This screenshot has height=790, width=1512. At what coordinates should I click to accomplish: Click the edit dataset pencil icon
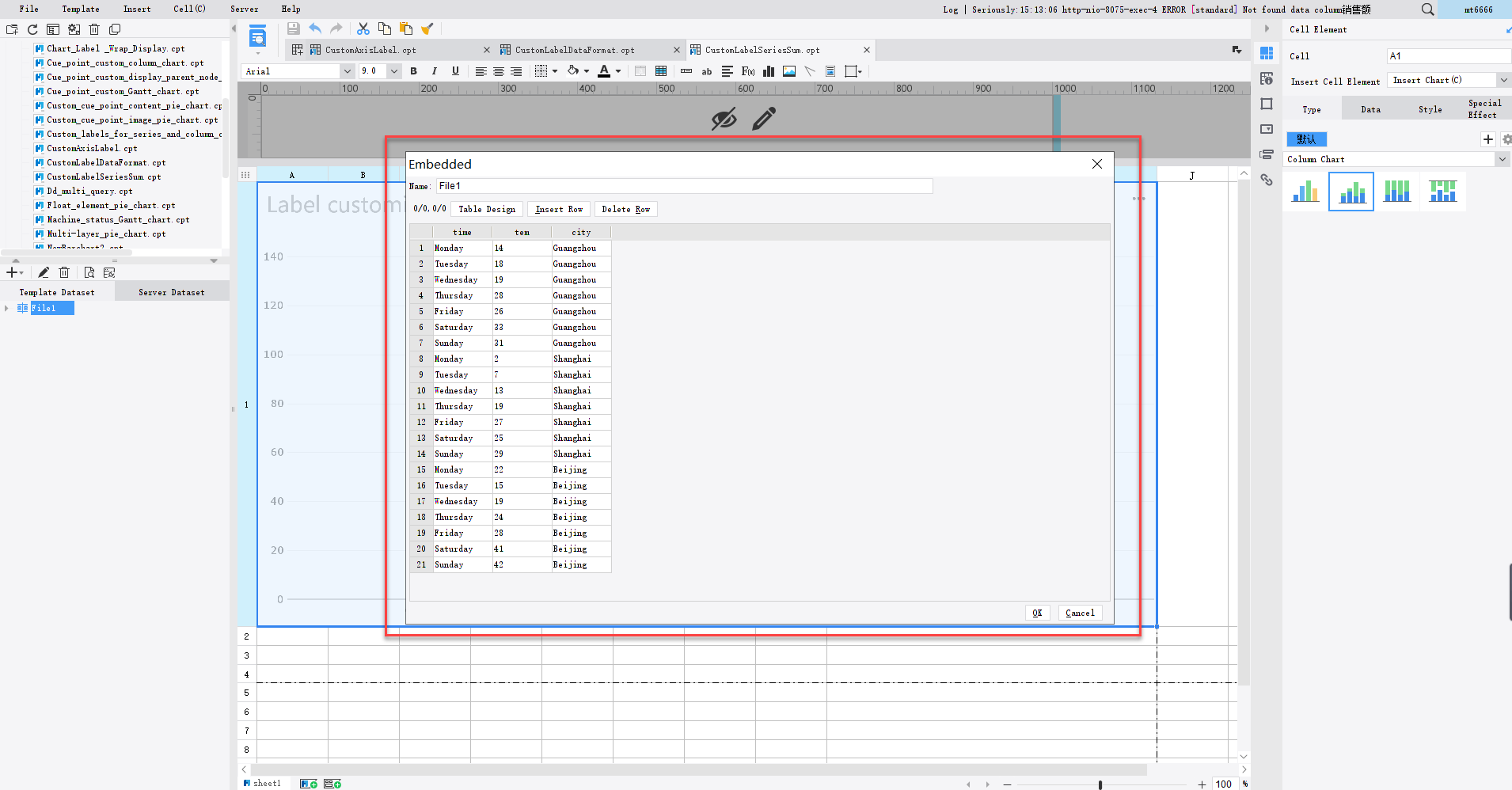tap(44, 272)
